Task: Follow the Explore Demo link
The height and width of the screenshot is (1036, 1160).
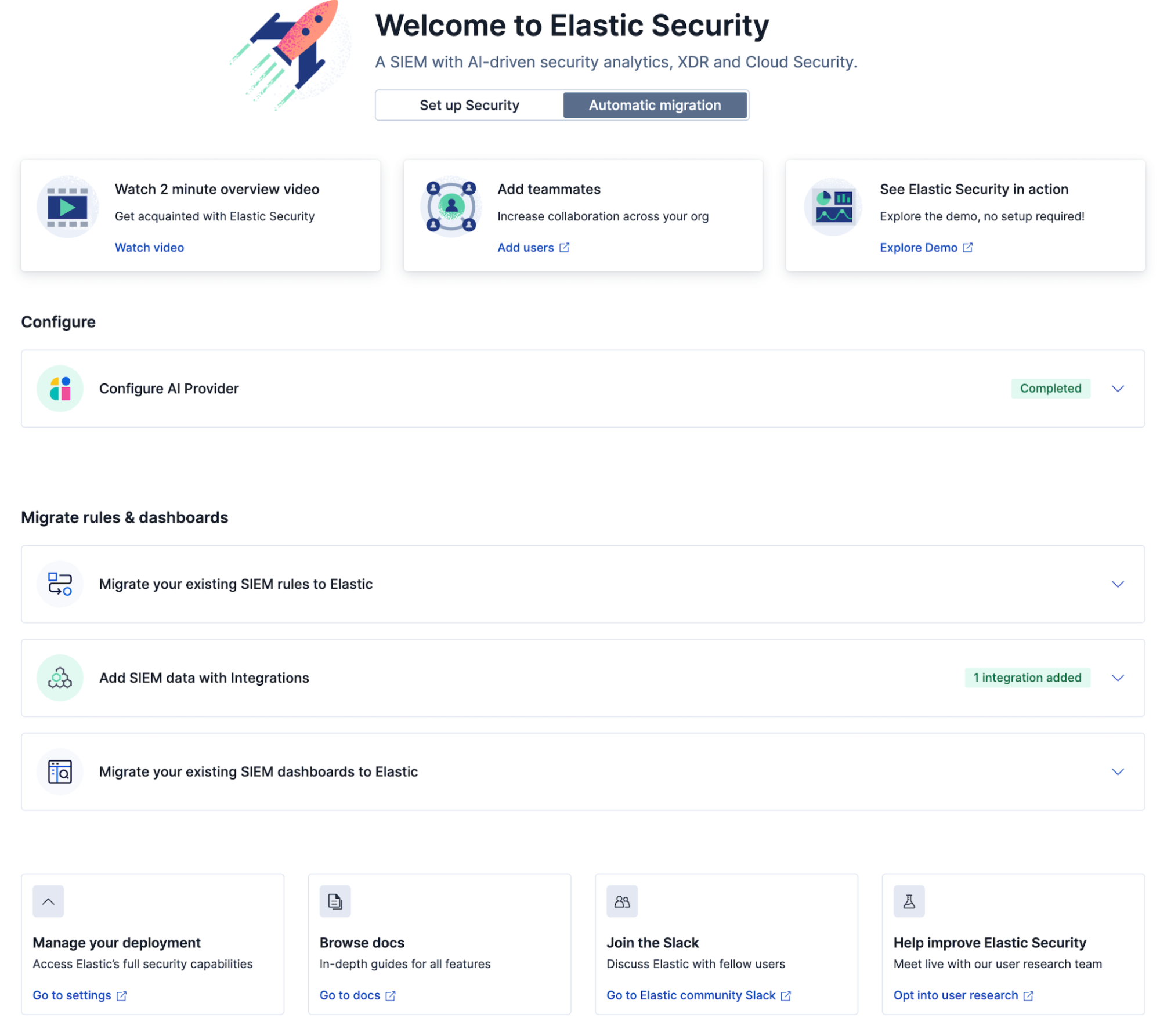Action: tap(919, 248)
